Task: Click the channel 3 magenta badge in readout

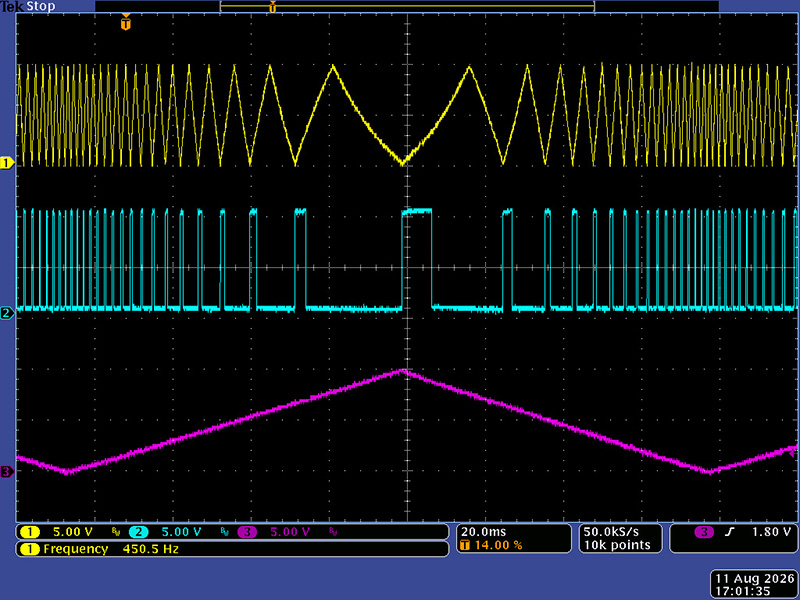Action: (x=246, y=532)
